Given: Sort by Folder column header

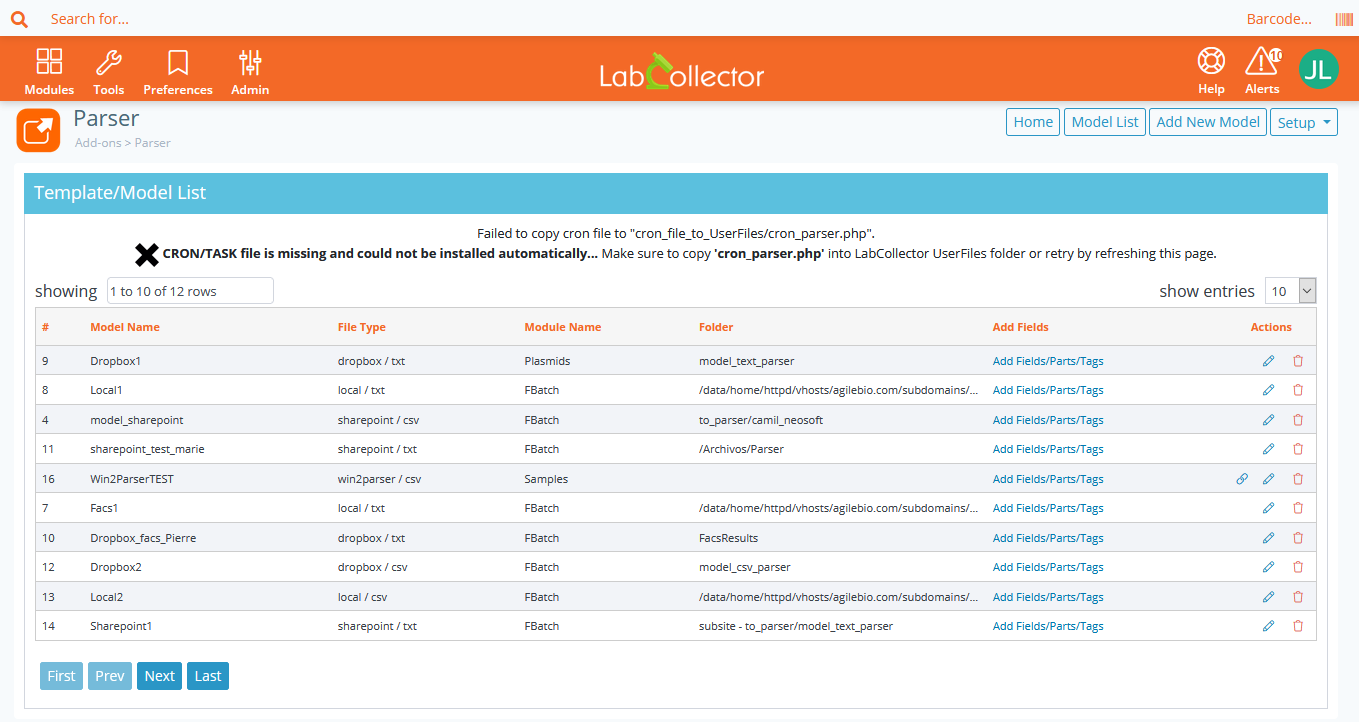Looking at the screenshot, I should tap(716, 327).
